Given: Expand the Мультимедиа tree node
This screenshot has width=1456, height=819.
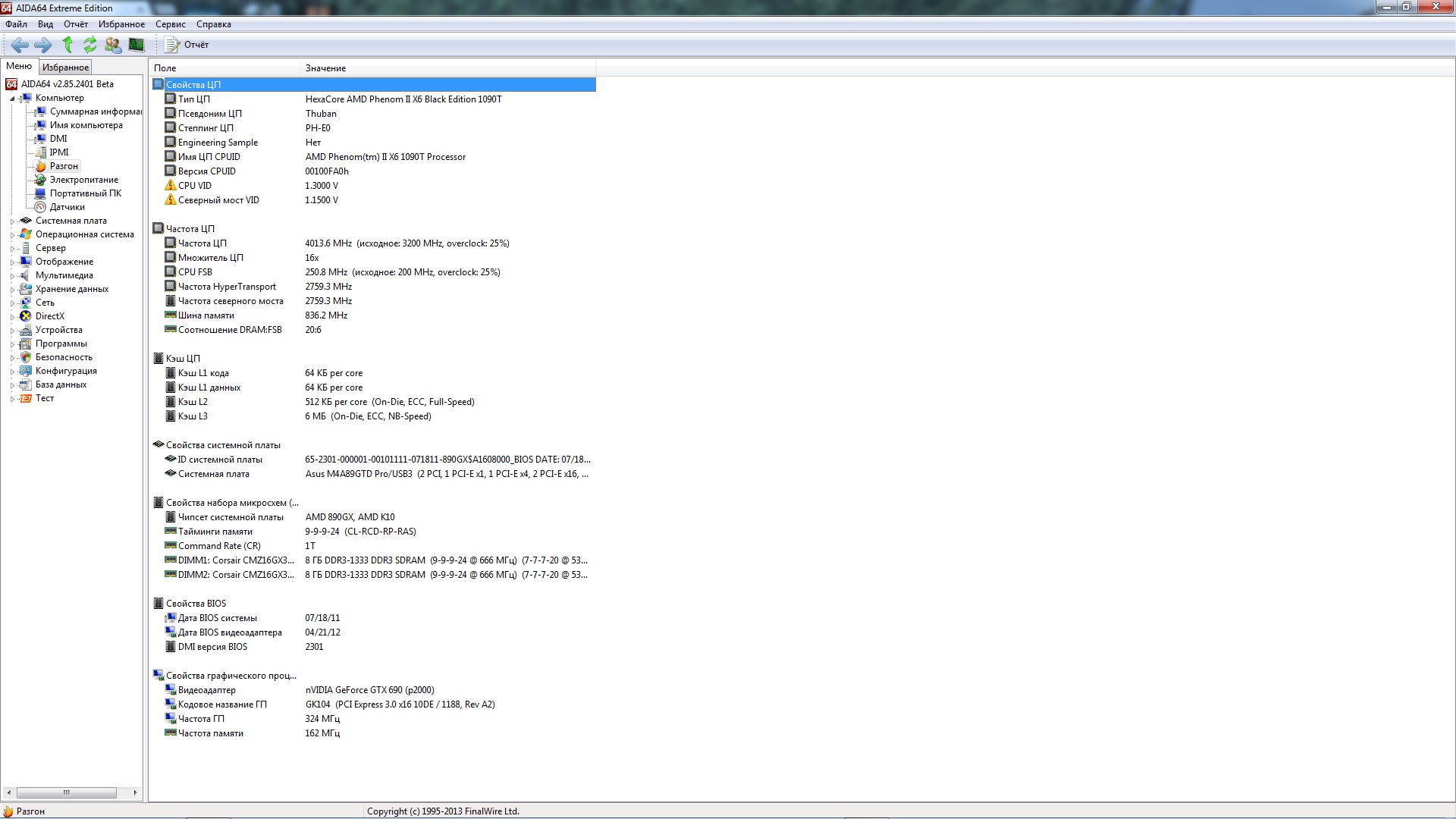Looking at the screenshot, I should pyautogui.click(x=12, y=276).
